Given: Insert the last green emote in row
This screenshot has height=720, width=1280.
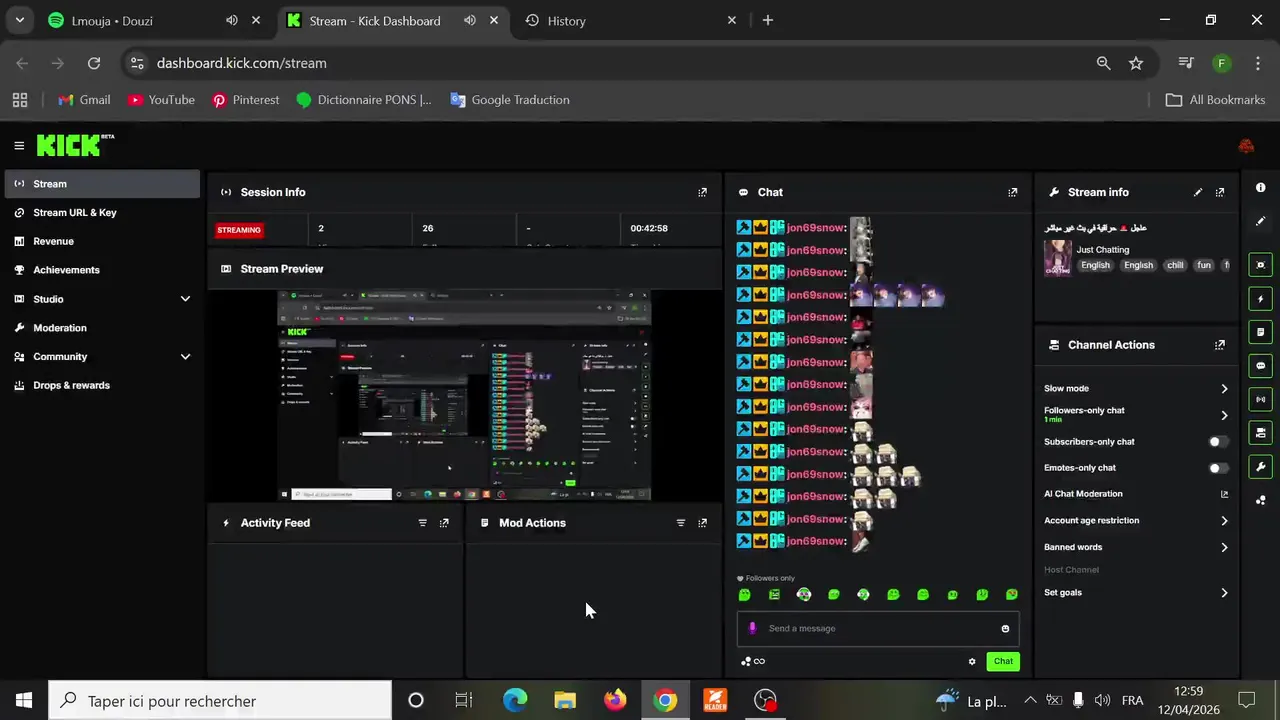Looking at the screenshot, I should [1012, 594].
